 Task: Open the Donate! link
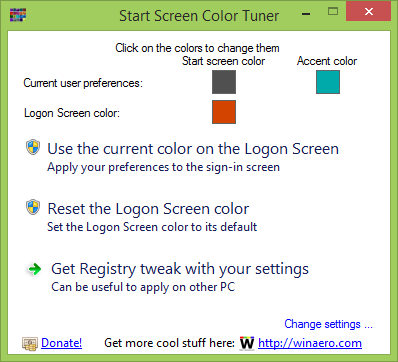[x=62, y=343]
